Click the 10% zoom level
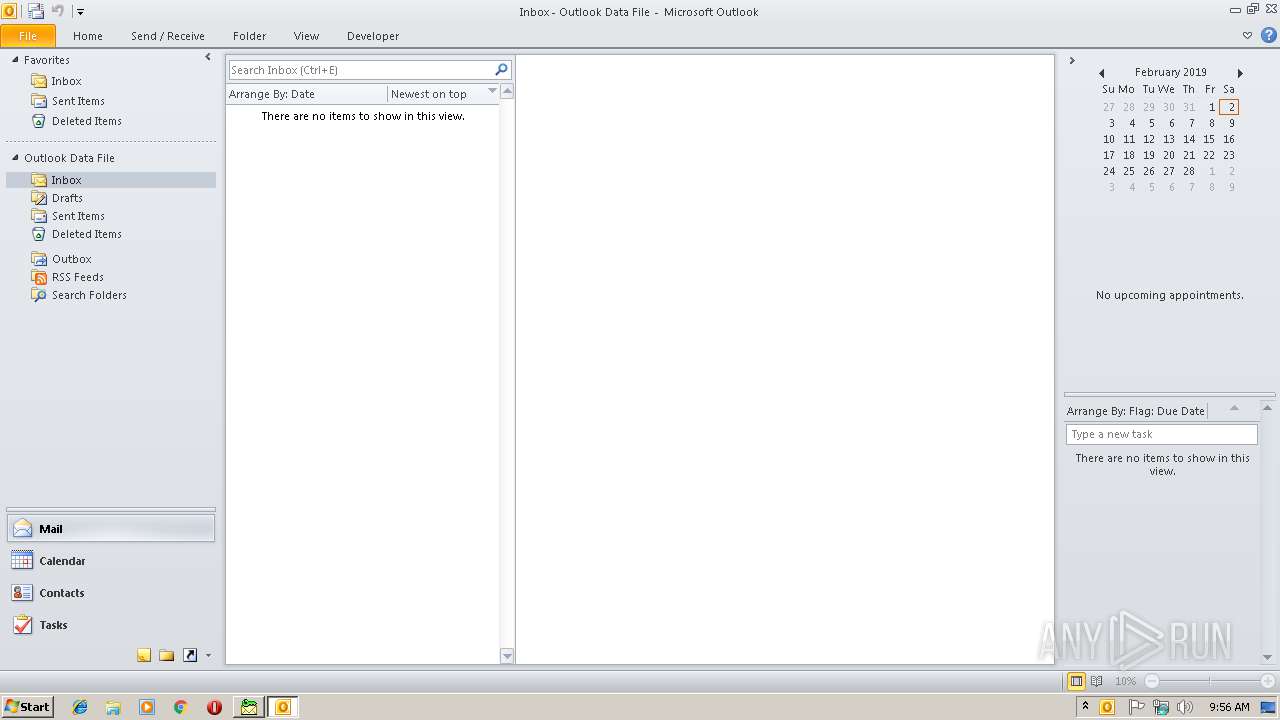Screen dimensions: 1280x720 [x=1126, y=681]
